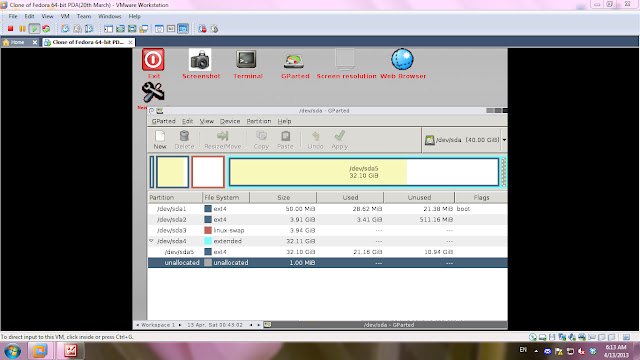Click the Workspace 1 panel label

[158, 325]
